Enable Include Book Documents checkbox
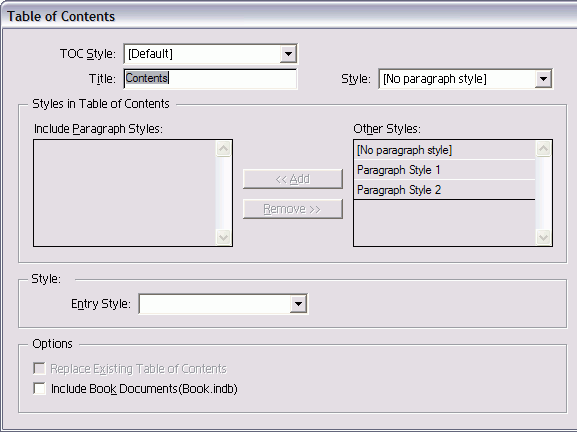The image size is (577, 432). (x=39, y=389)
